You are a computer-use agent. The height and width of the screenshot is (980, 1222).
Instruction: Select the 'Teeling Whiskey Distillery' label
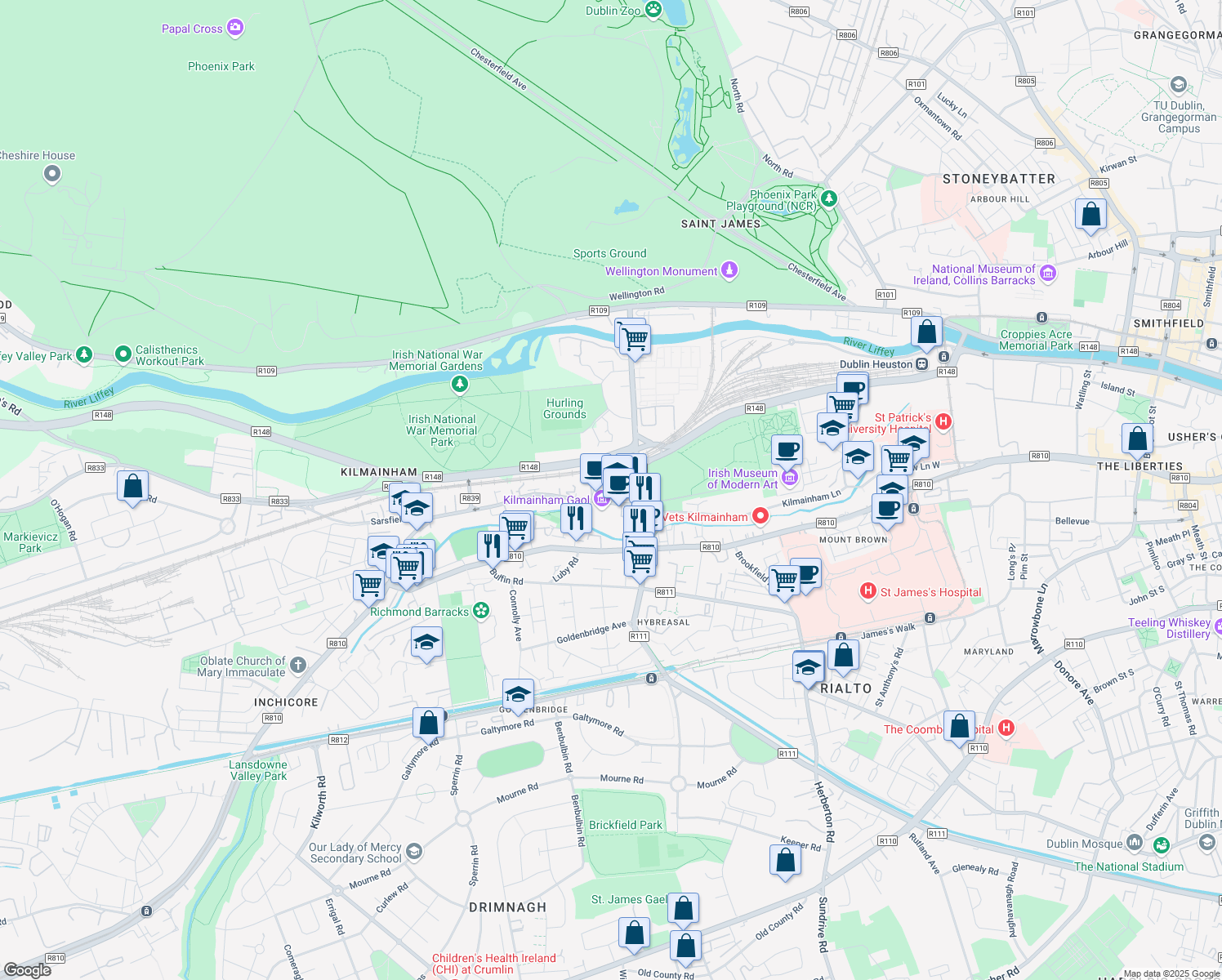pyautogui.click(x=1170, y=628)
